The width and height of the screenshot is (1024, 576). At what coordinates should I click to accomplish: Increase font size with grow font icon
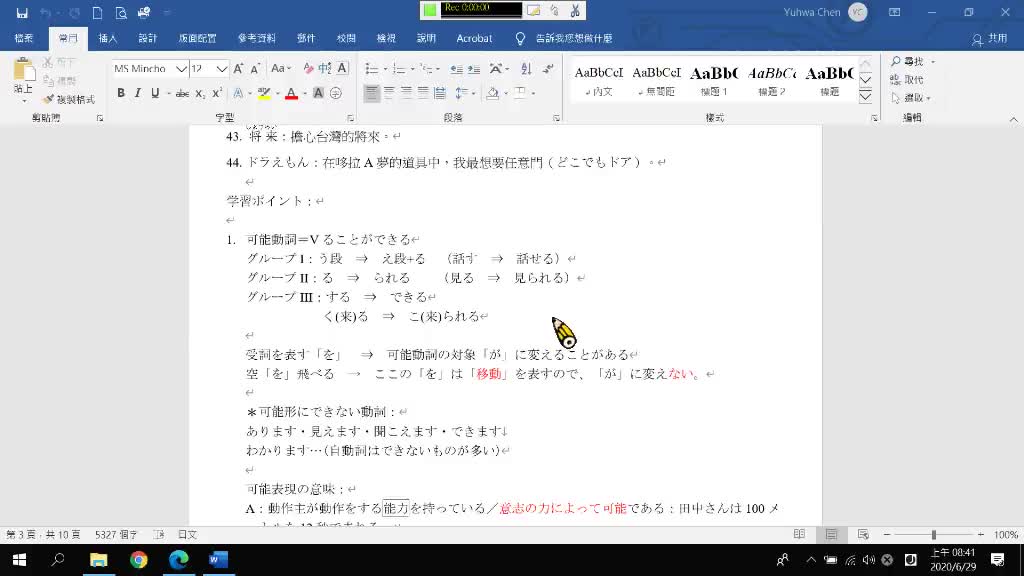(x=238, y=69)
